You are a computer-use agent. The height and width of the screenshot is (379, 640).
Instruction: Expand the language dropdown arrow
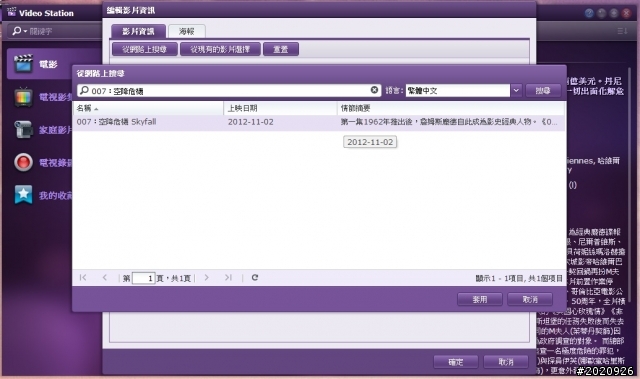[x=516, y=91]
